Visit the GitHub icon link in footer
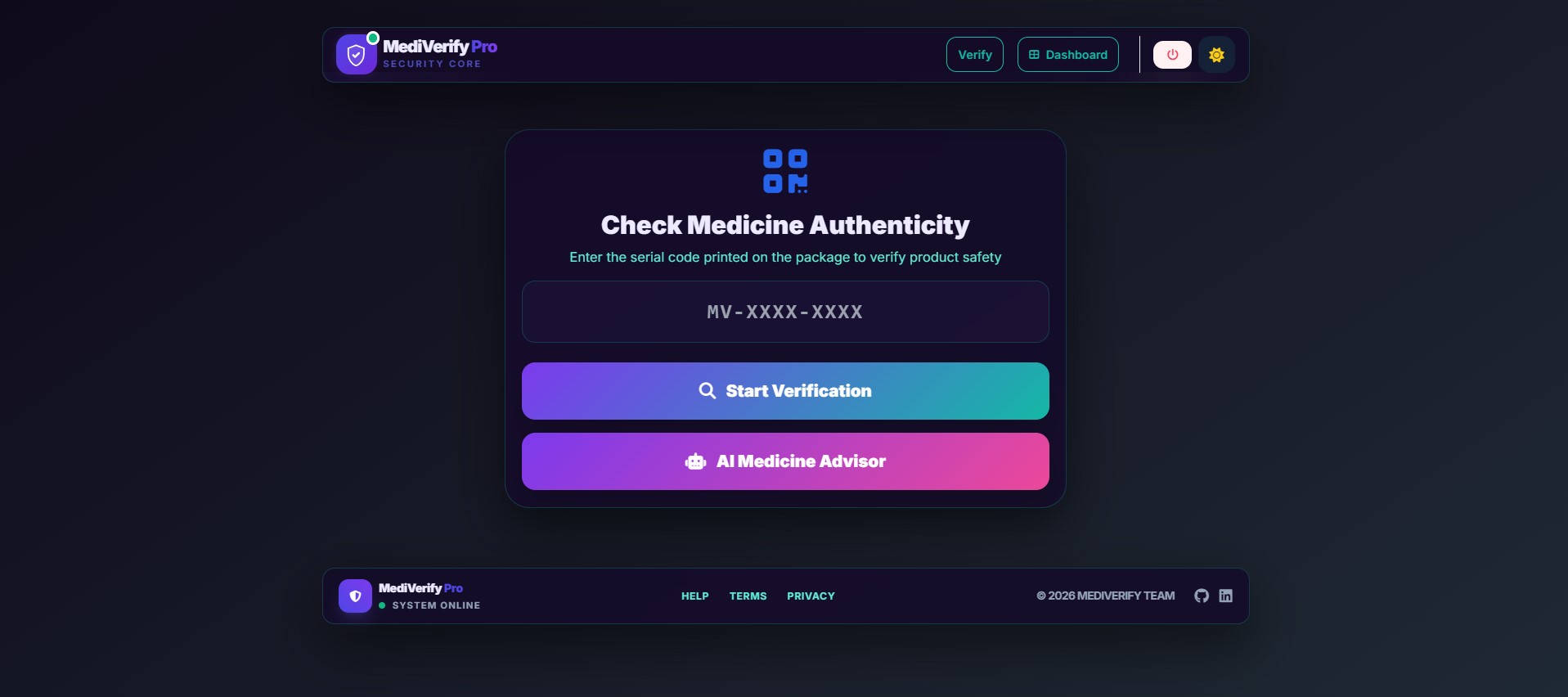Screen dimensions: 1568x697 (1201, 596)
